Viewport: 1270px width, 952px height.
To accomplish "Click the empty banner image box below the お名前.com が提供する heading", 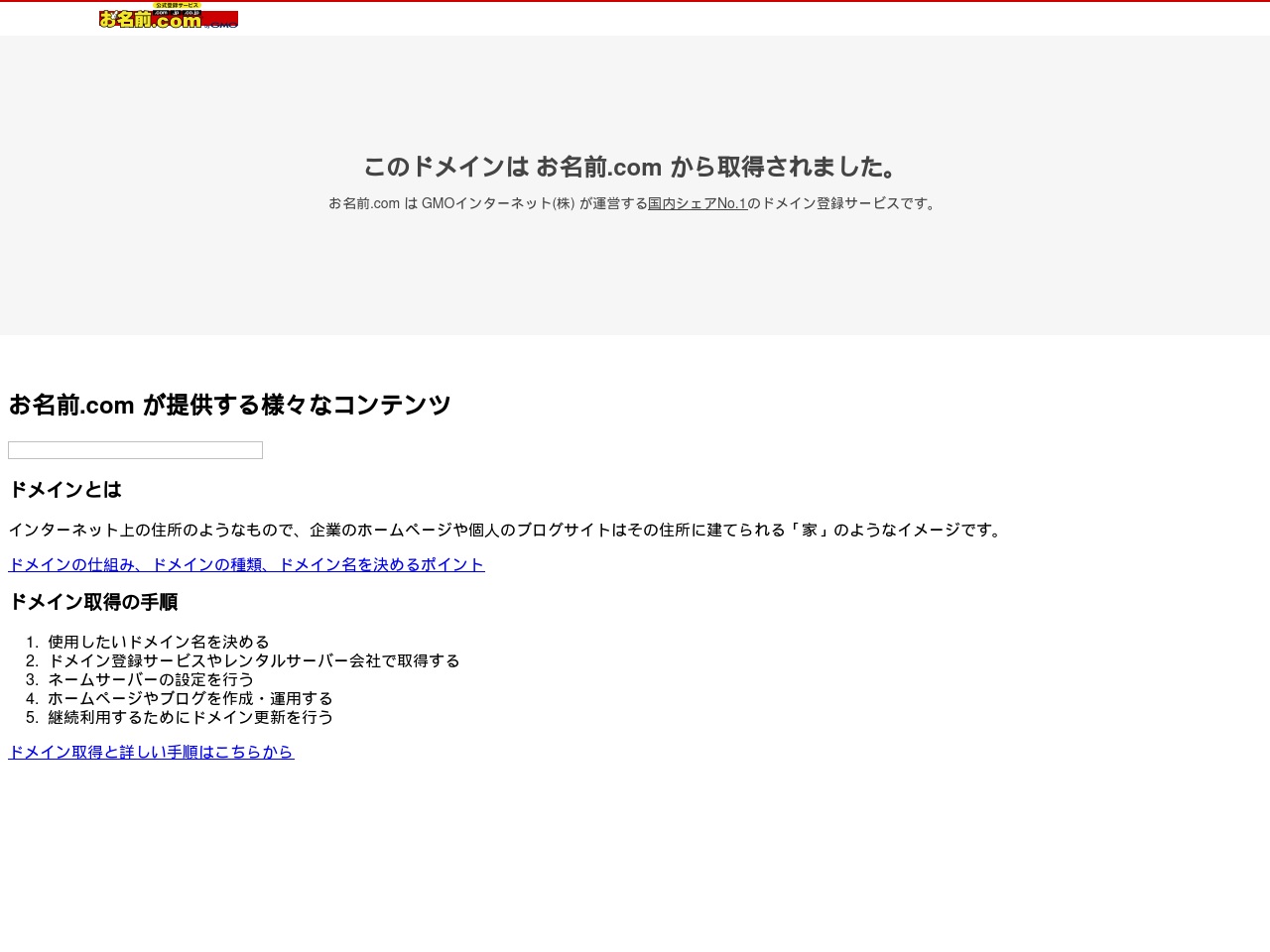I will pyautogui.click(x=135, y=450).
